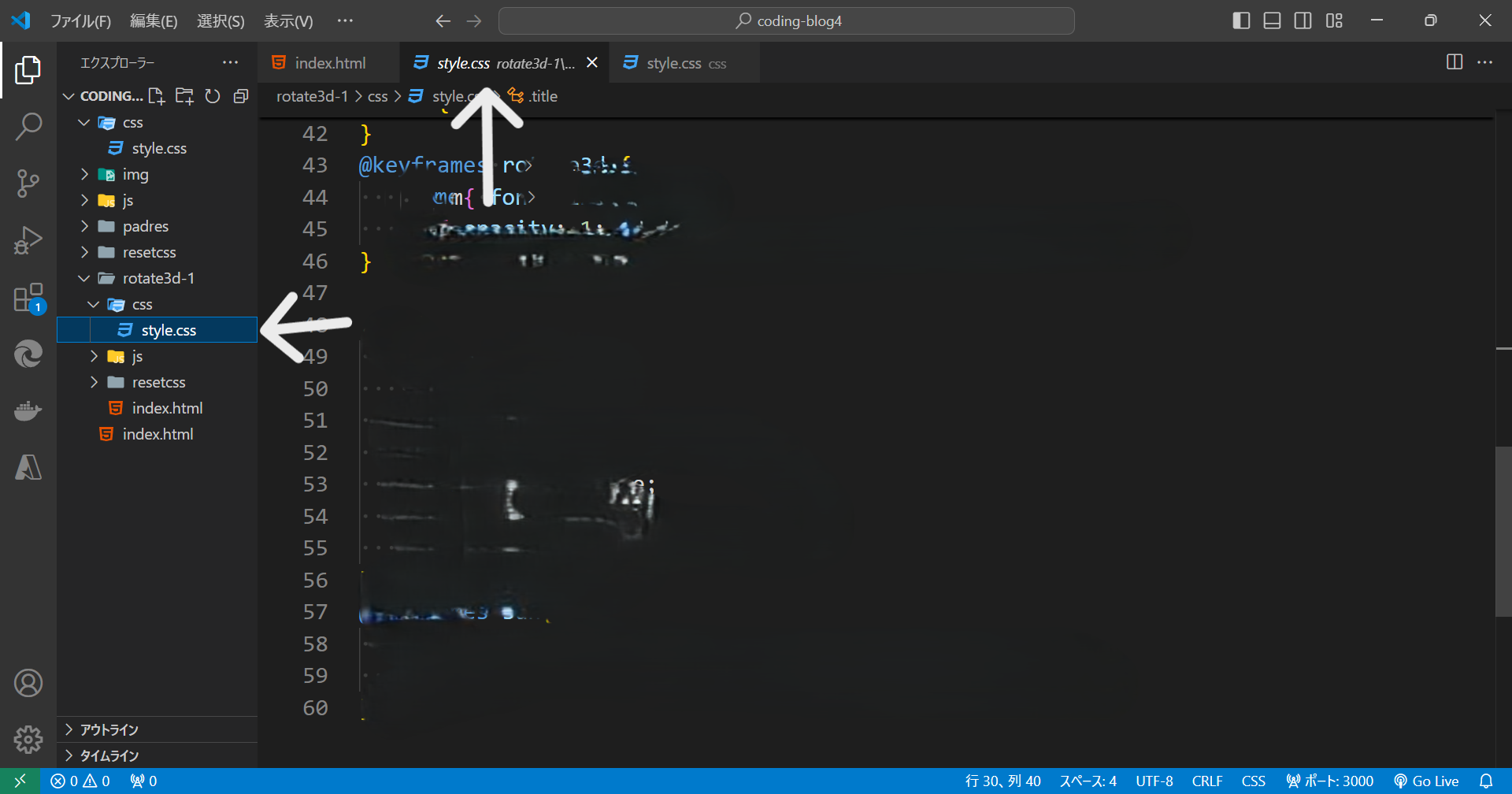This screenshot has width=1512, height=794.
Task: Click the New File icon in explorer
Action: click(x=157, y=96)
